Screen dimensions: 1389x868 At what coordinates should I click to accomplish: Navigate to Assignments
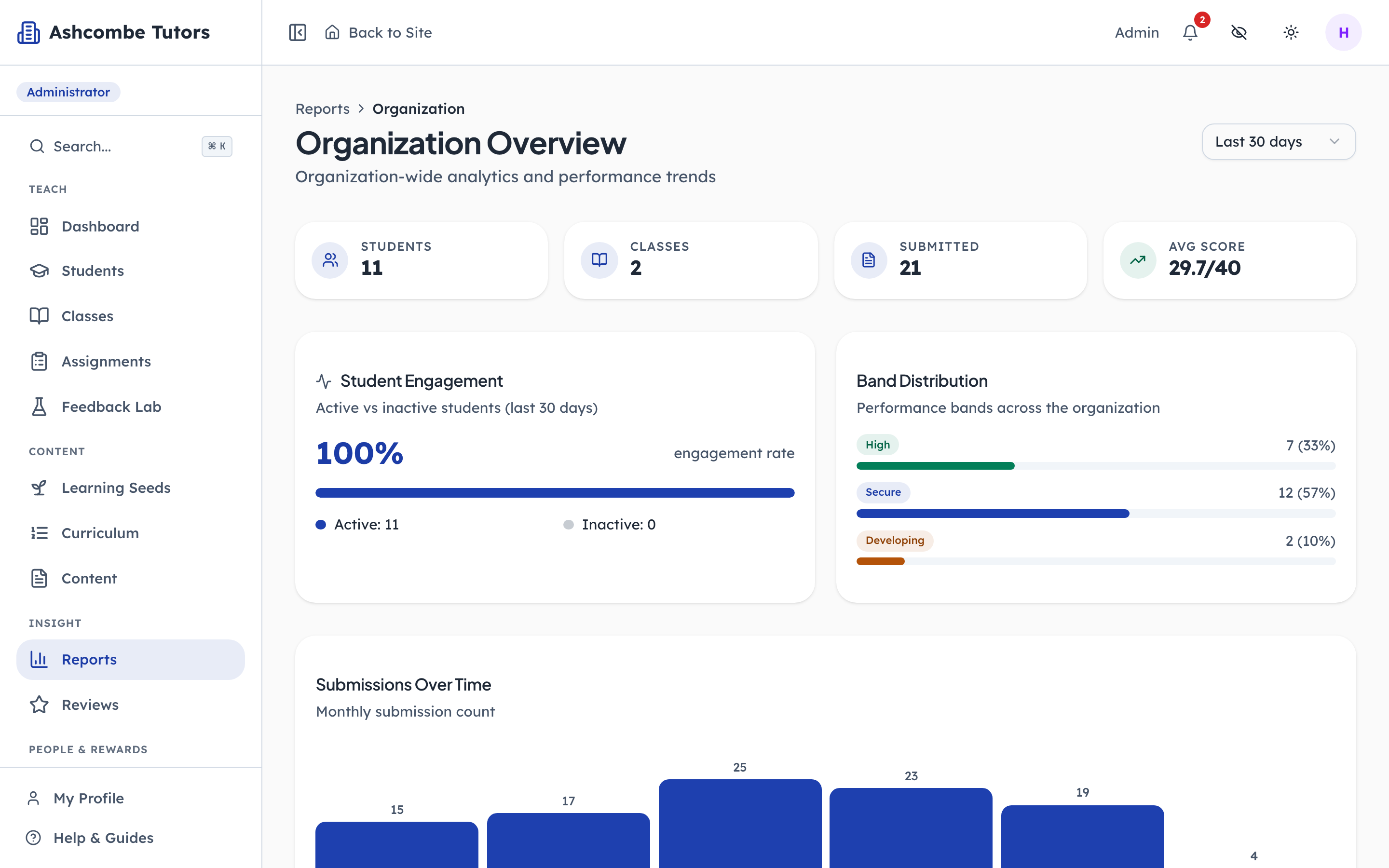pos(131,361)
